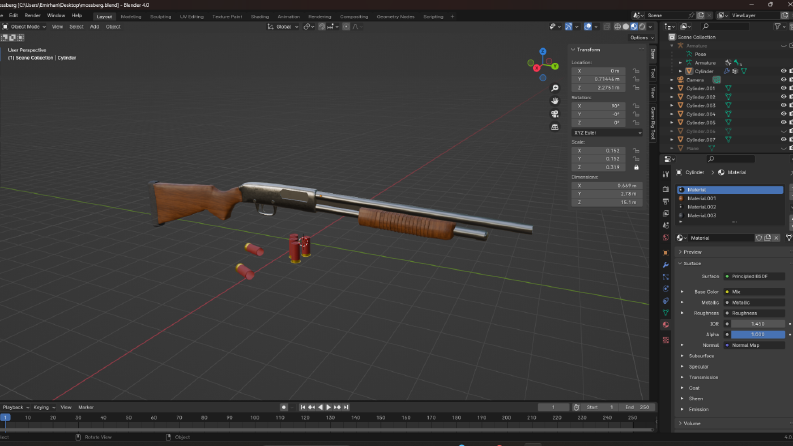This screenshot has width=793, height=446.
Task: Open the World properties tab
Action: (x=666, y=238)
